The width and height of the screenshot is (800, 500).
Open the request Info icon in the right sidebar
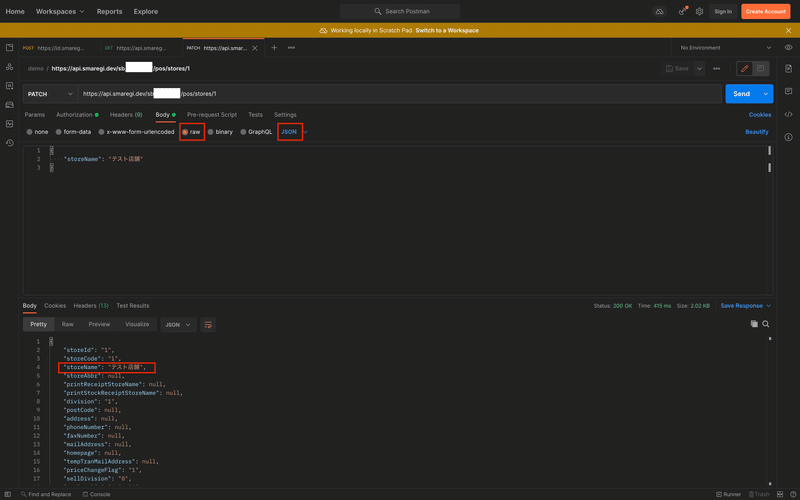[x=788, y=137]
